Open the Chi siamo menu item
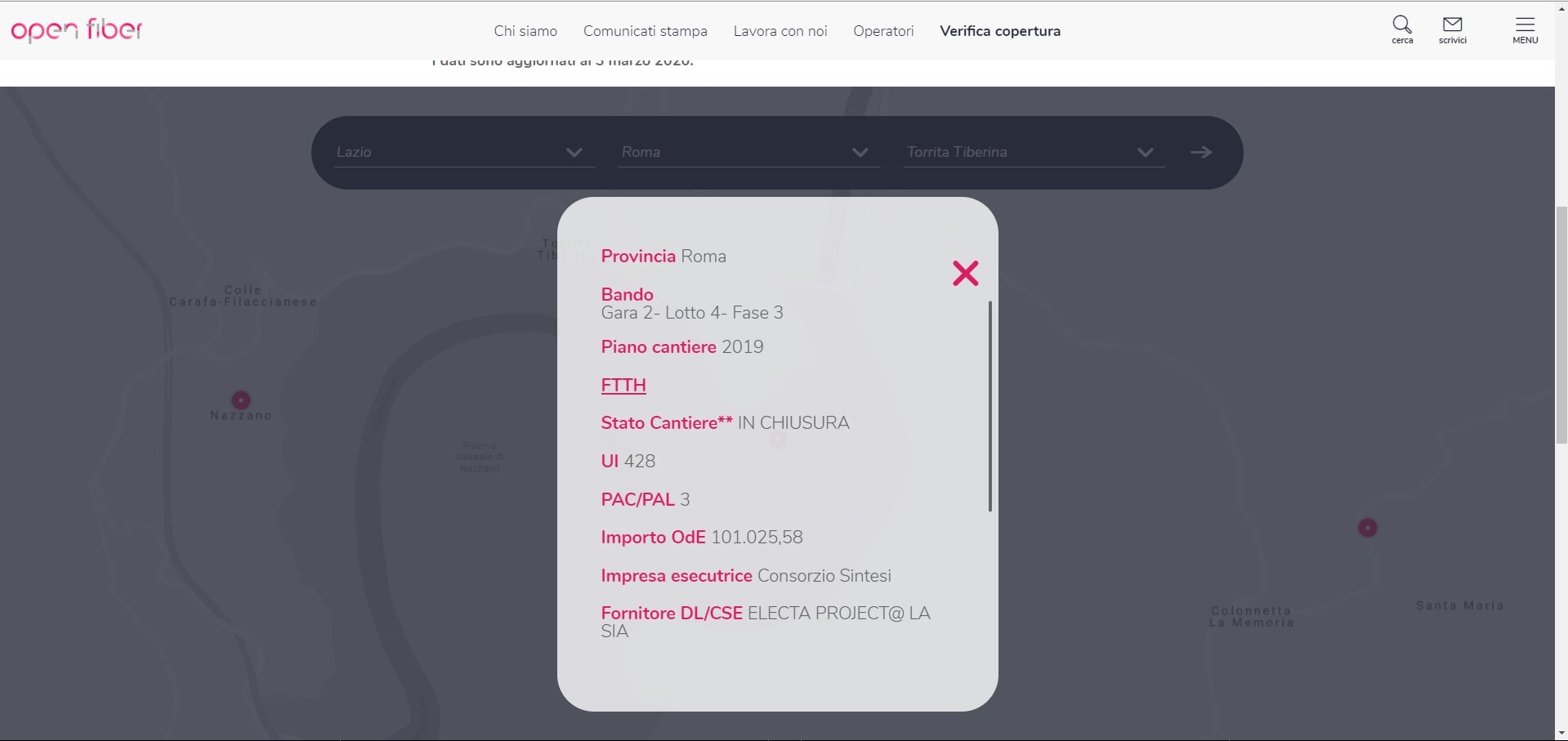1568x741 pixels. [x=525, y=31]
